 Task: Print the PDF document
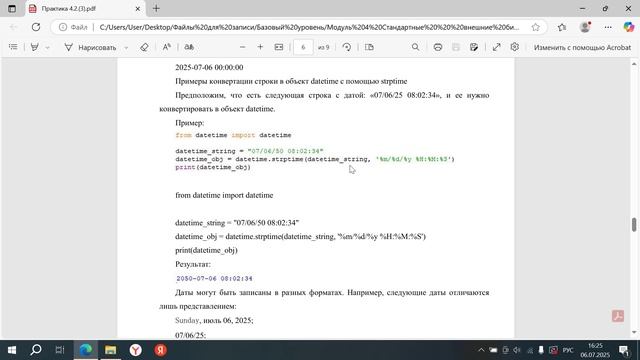click(438, 47)
